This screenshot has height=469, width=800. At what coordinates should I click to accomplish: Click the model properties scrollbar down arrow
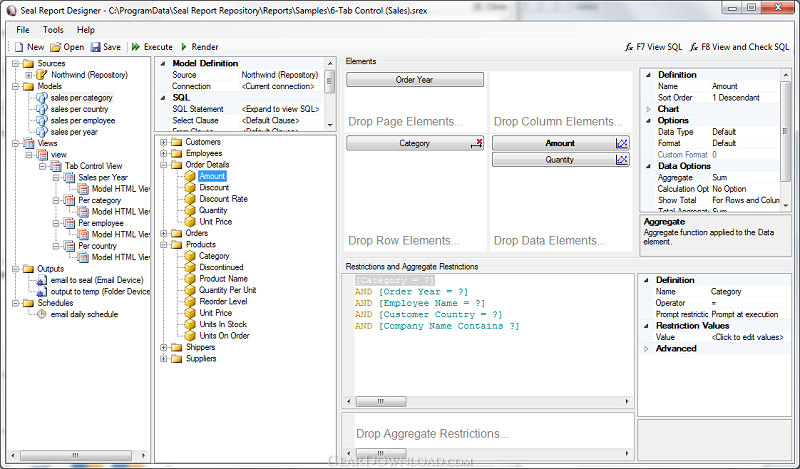pyautogui.click(x=330, y=125)
